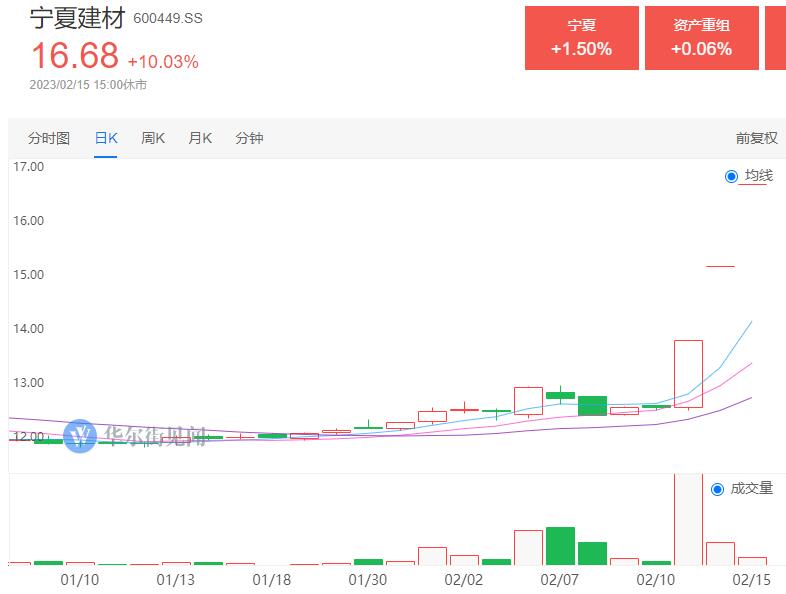The height and width of the screenshot is (594, 786).
Task: Click the 16.00 price axis label
Action: tap(28, 221)
